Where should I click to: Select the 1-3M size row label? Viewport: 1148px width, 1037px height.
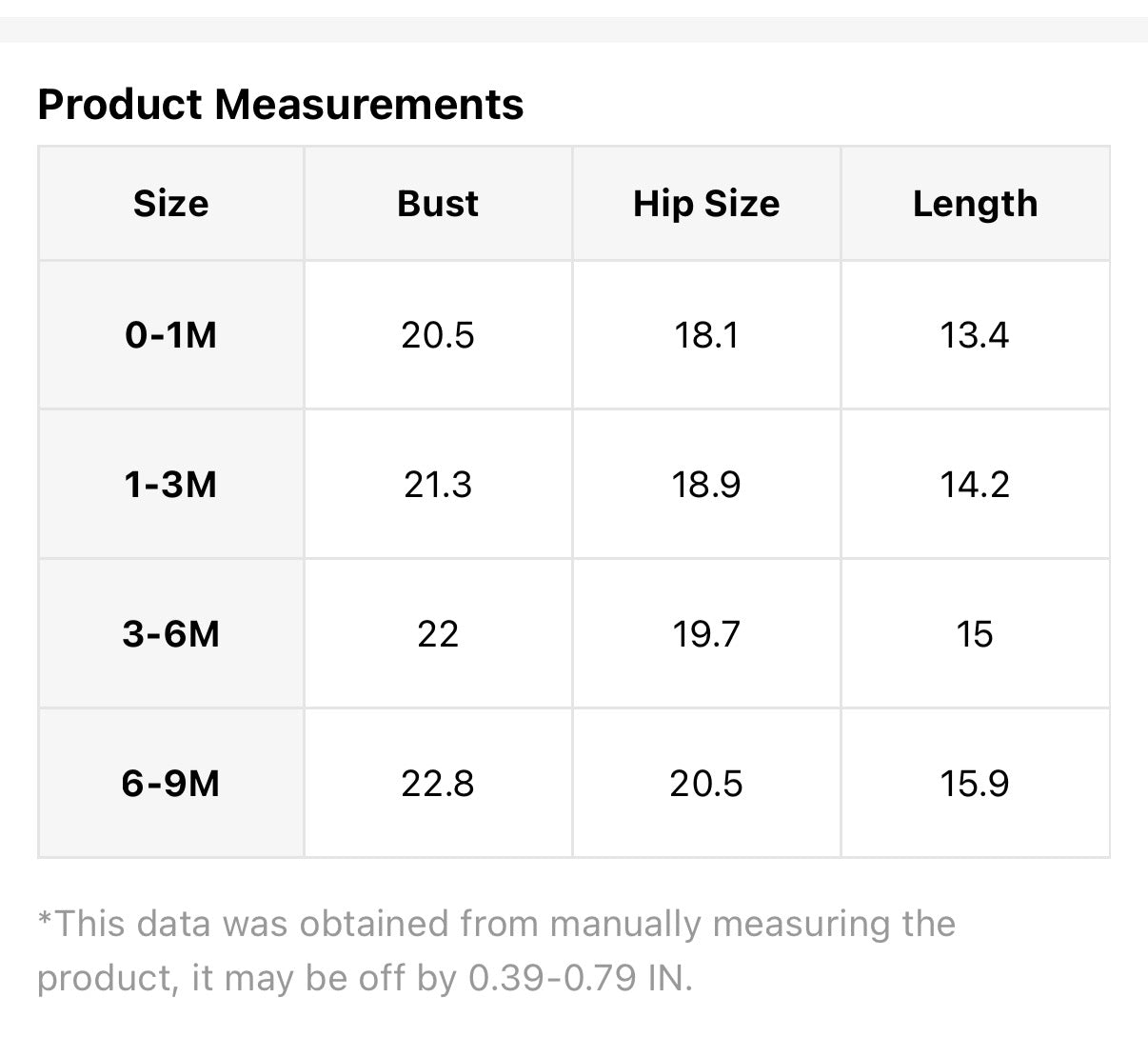171,485
